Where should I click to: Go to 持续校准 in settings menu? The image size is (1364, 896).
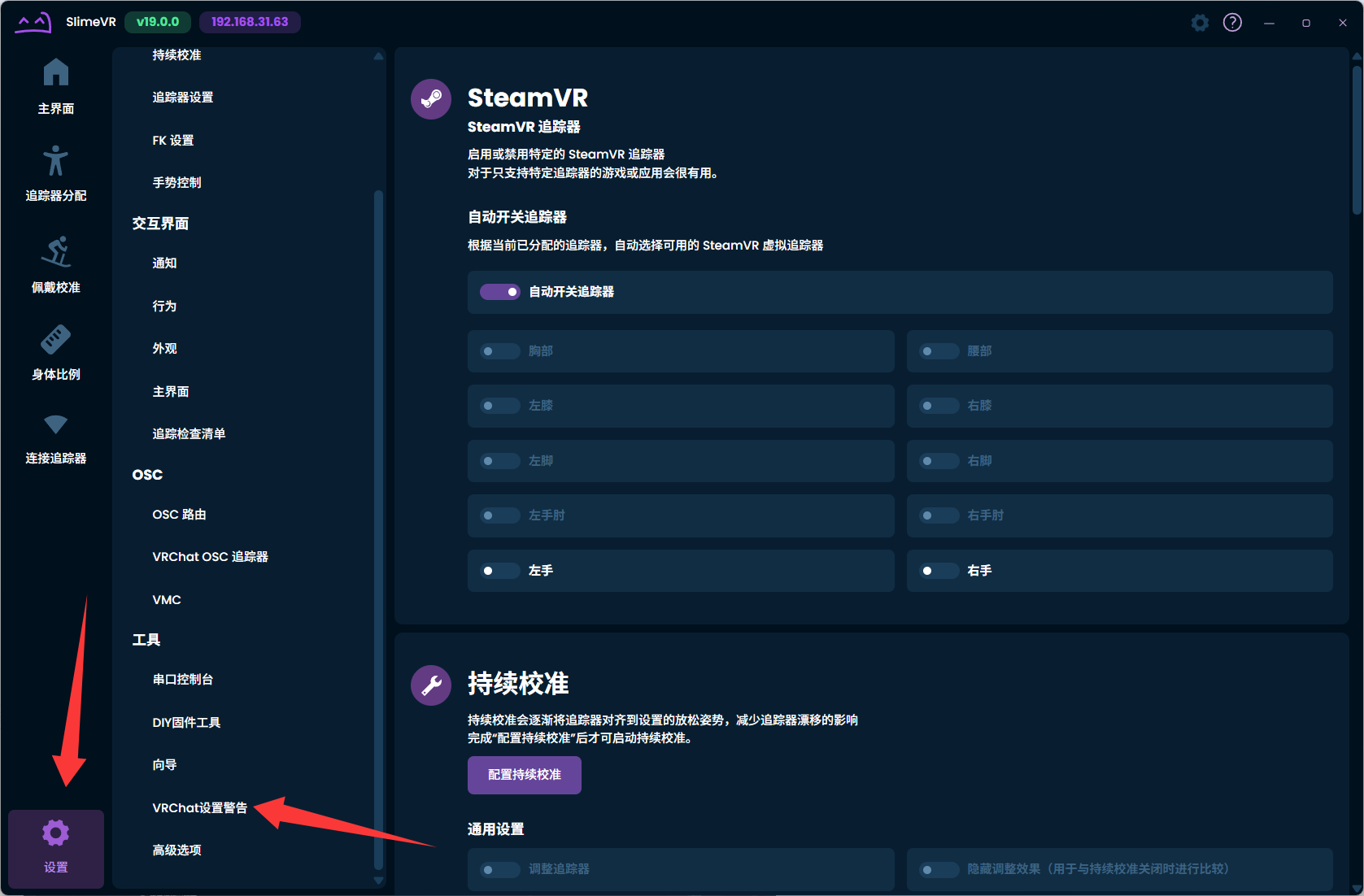[176, 54]
